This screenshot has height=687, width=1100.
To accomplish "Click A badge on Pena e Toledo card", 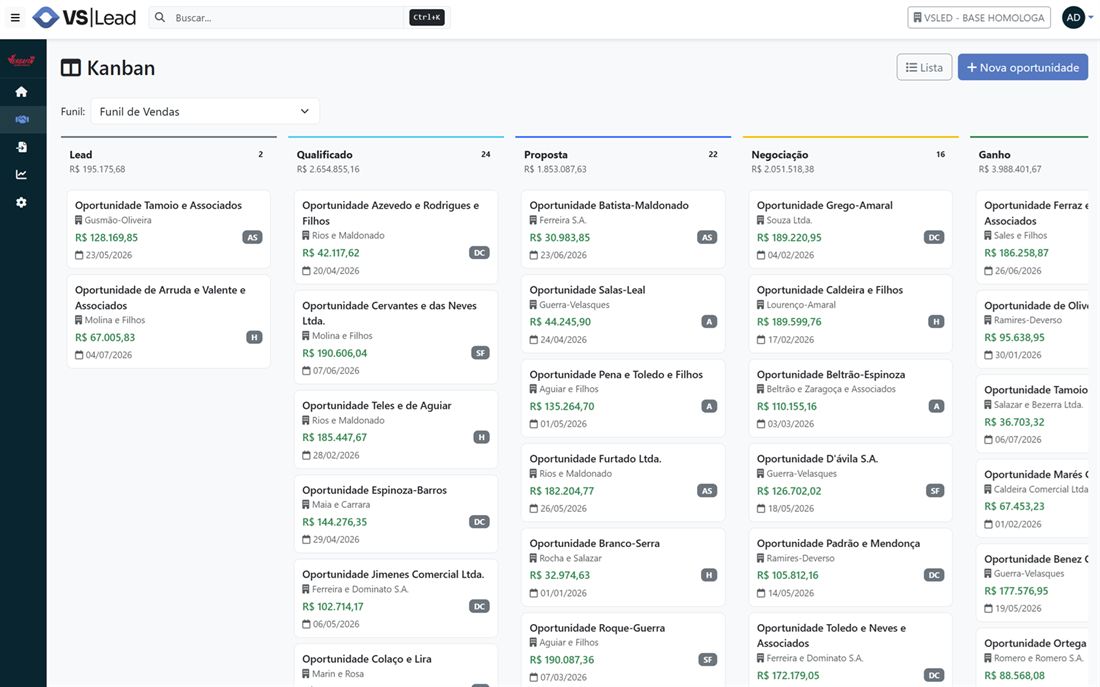I will pyautogui.click(x=709, y=406).
